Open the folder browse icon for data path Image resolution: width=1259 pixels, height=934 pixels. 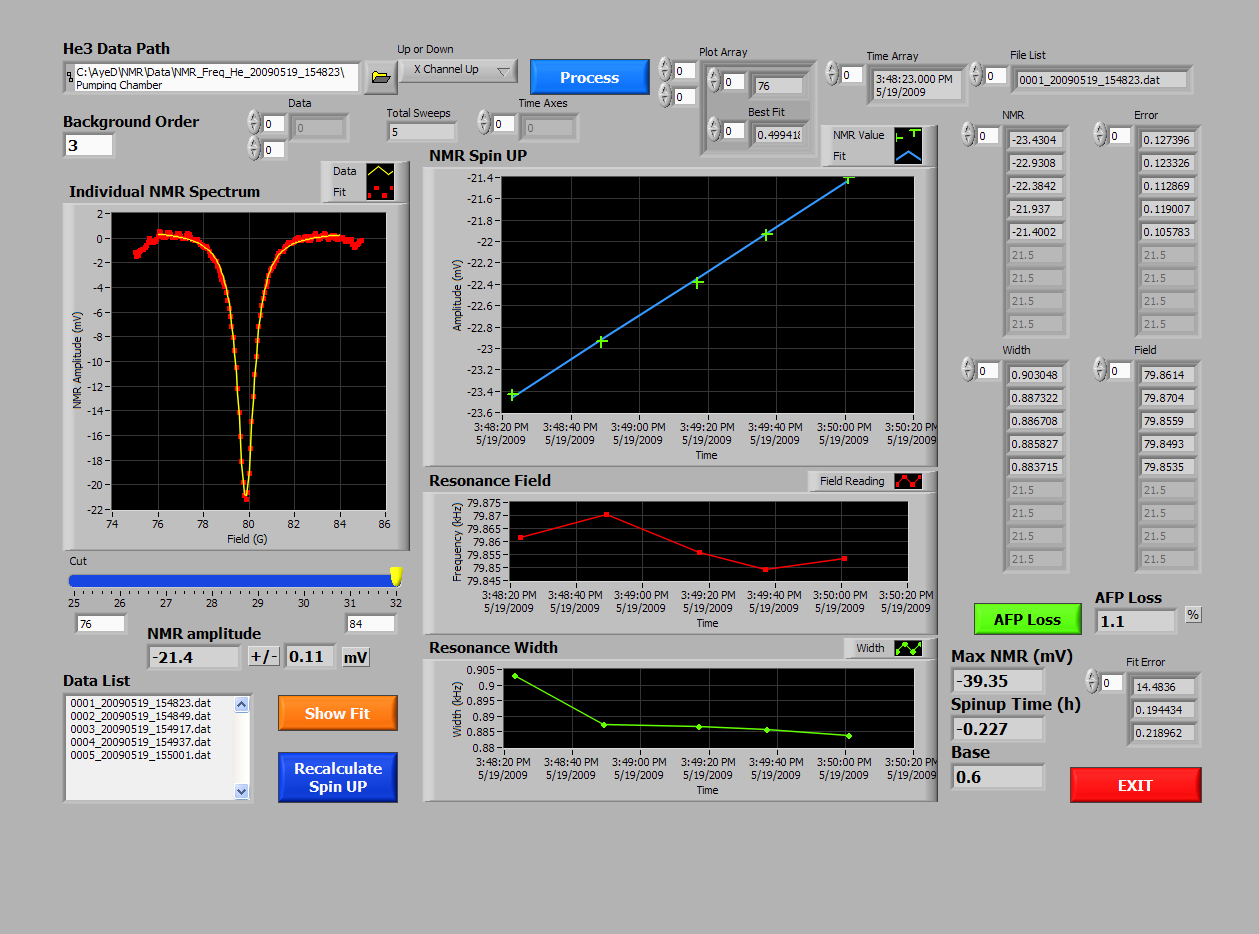pyautogui.click(x=379, y=77)
